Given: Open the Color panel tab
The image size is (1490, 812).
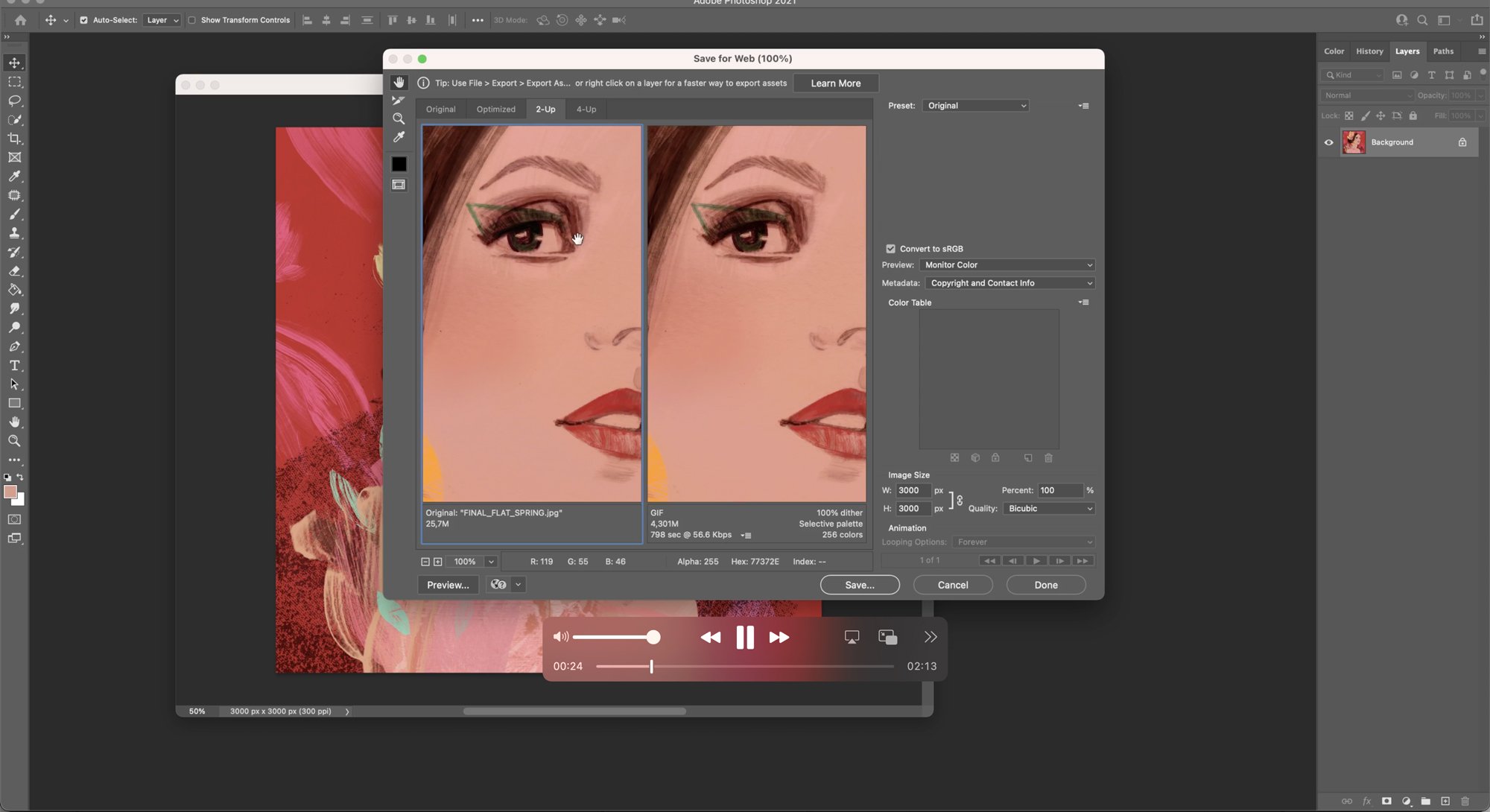Looking at the screenshot, I should [1334, 51].
